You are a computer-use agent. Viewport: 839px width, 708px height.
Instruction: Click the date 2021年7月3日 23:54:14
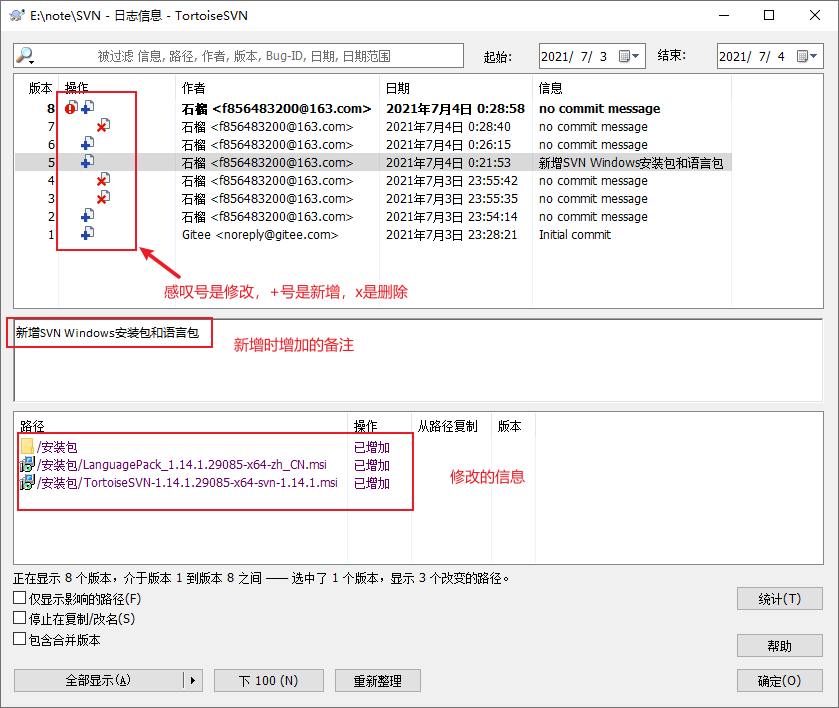452,217
